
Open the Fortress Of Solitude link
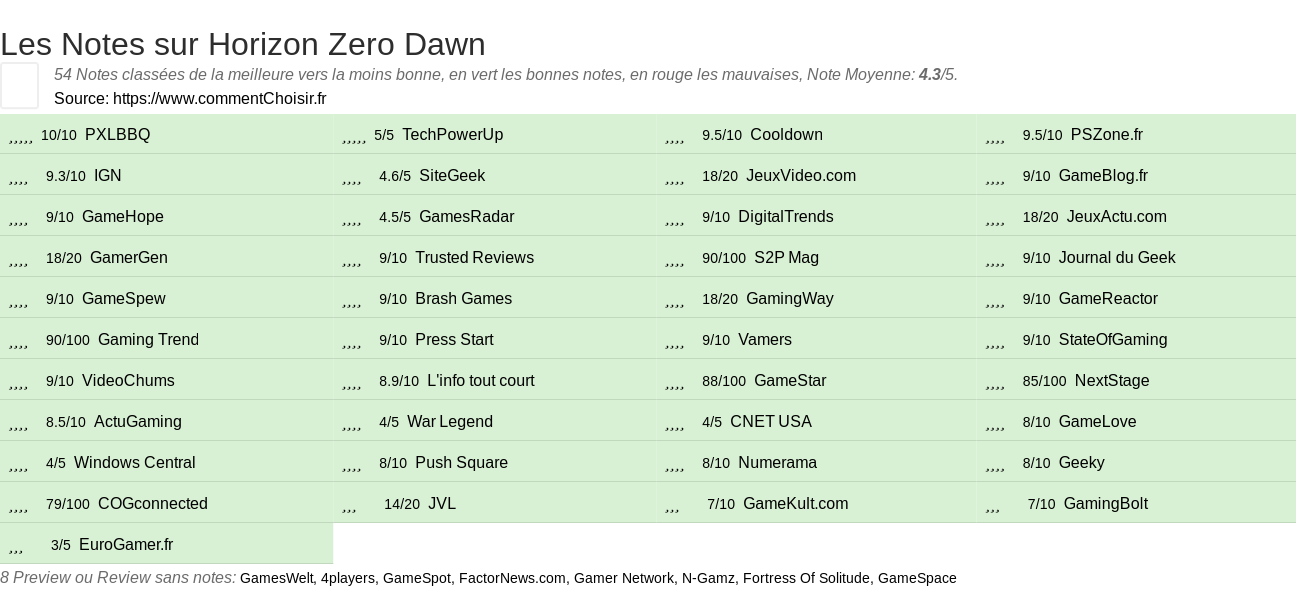coord(806,578)
